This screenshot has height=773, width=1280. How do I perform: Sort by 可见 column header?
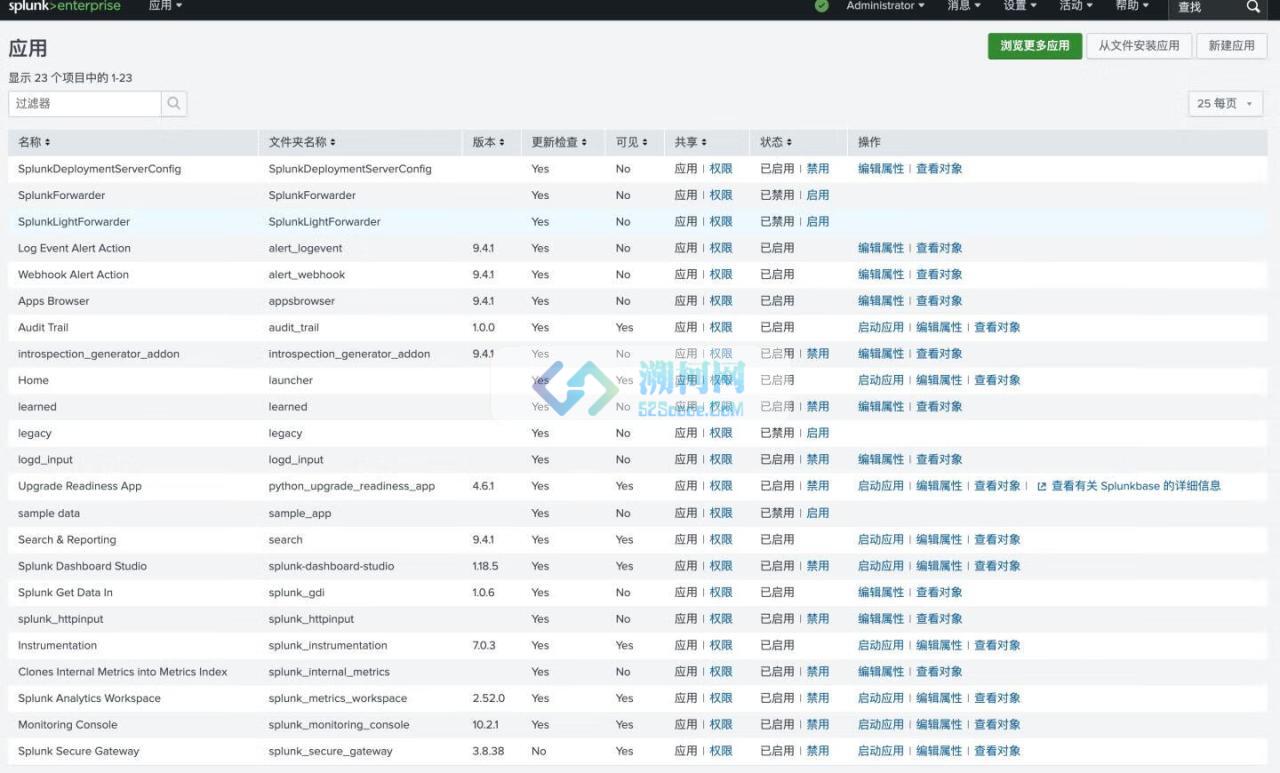(632, 142)
